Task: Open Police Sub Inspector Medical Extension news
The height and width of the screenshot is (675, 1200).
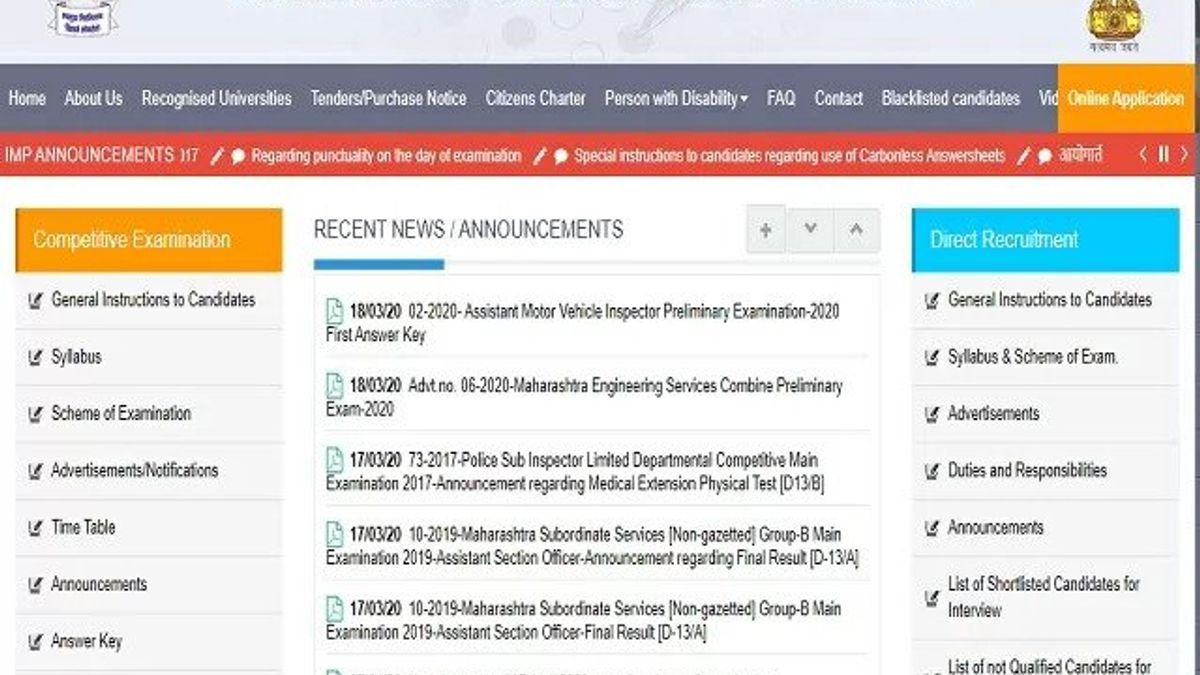Action: click(x=575, y=472)
